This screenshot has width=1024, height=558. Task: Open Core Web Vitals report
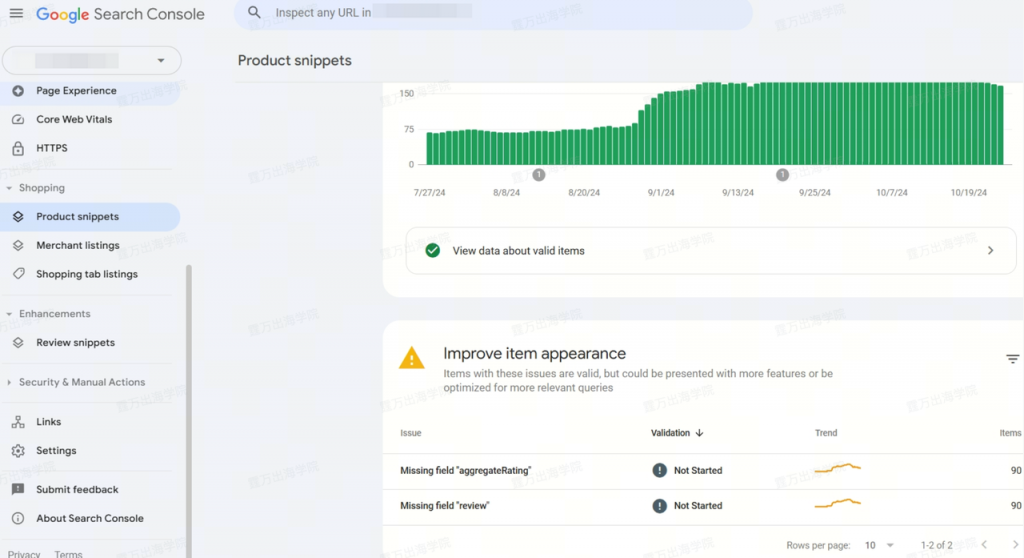(x=74, y=120)
